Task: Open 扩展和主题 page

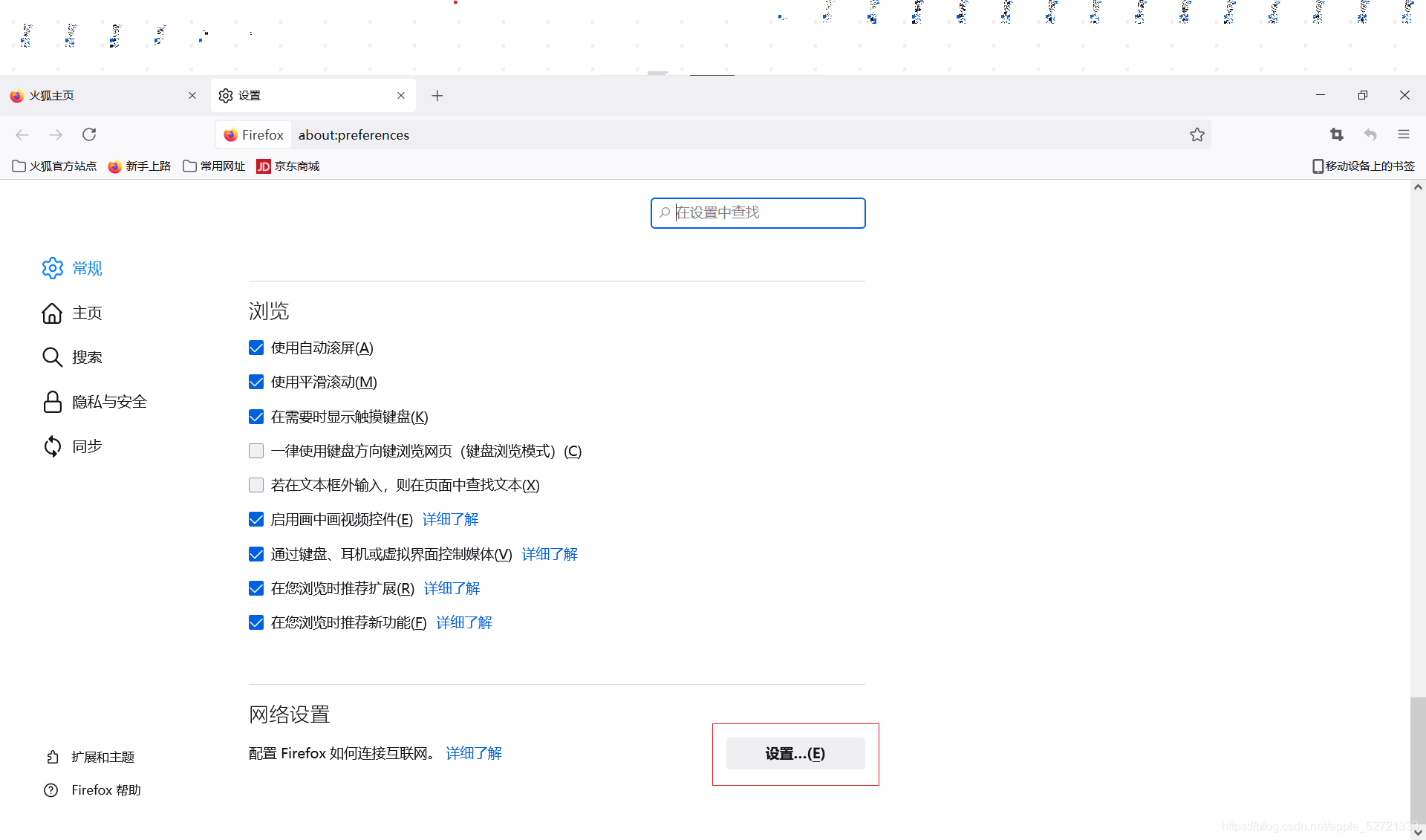Action: (90, 757)
